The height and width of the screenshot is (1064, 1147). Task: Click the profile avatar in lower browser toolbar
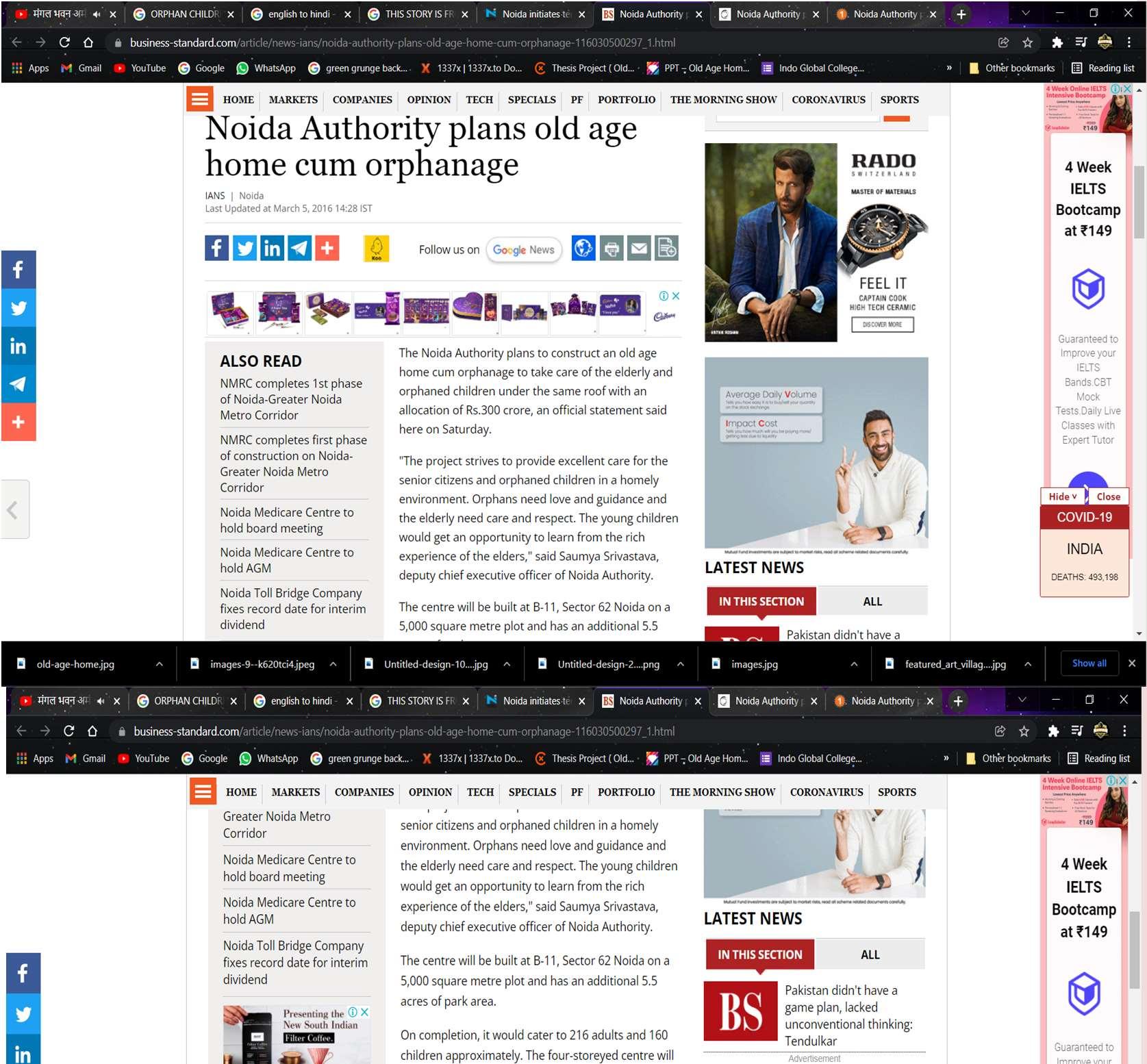coord(1100,731)
